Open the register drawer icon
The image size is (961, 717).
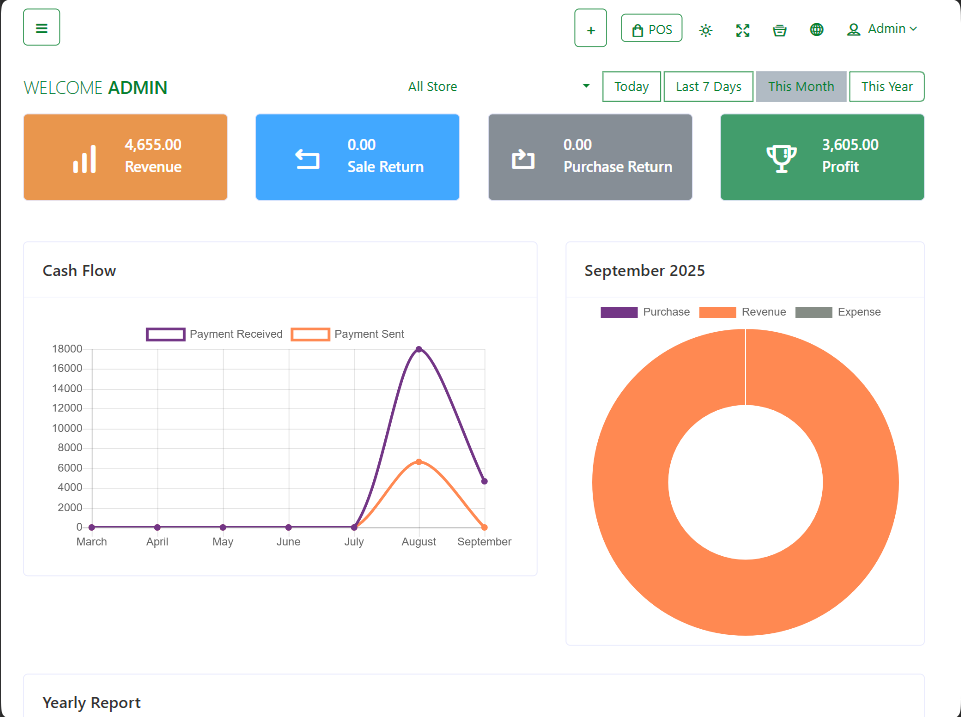point(779,30)
